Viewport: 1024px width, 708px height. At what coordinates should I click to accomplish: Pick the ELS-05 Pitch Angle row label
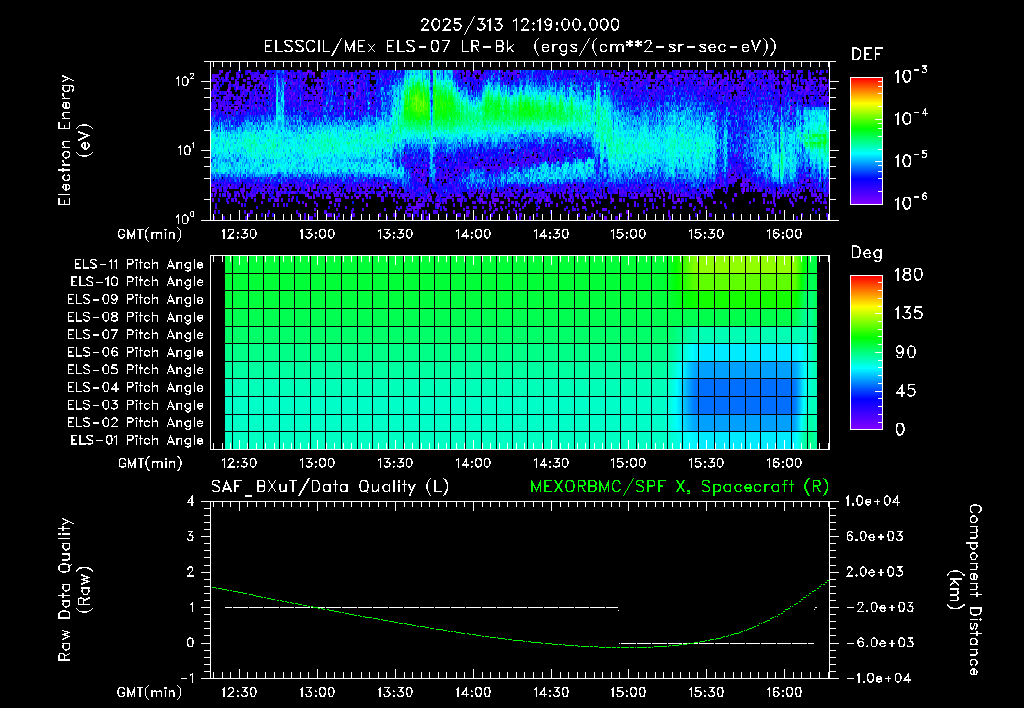136,370
